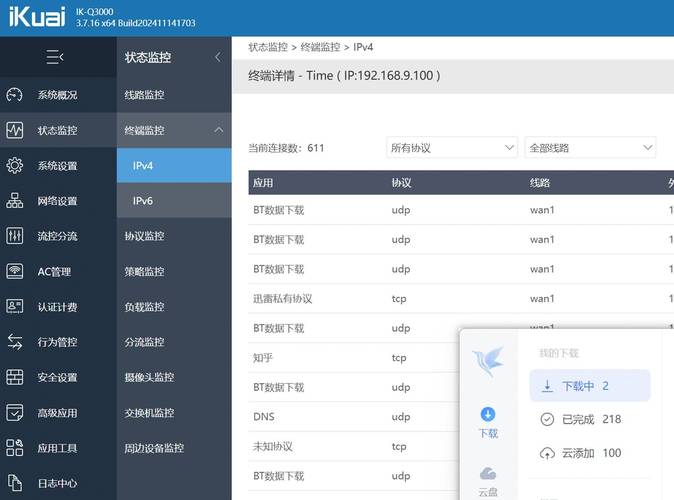Click the IK-Q3000 version text
This screenshot has height=500, width=674.
[136, 17]
